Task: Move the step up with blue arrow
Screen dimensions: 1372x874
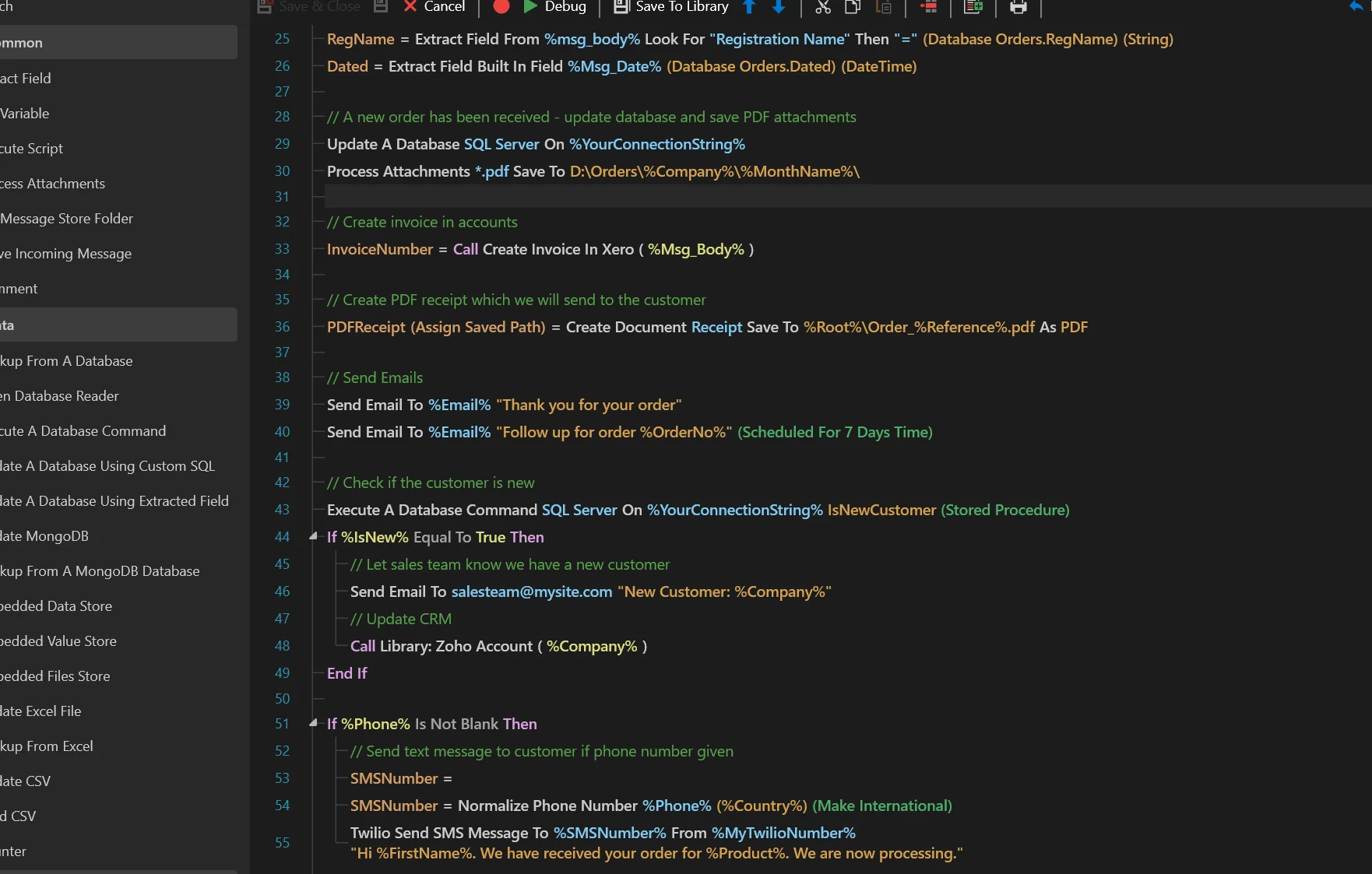Action: tap(748, 7)
